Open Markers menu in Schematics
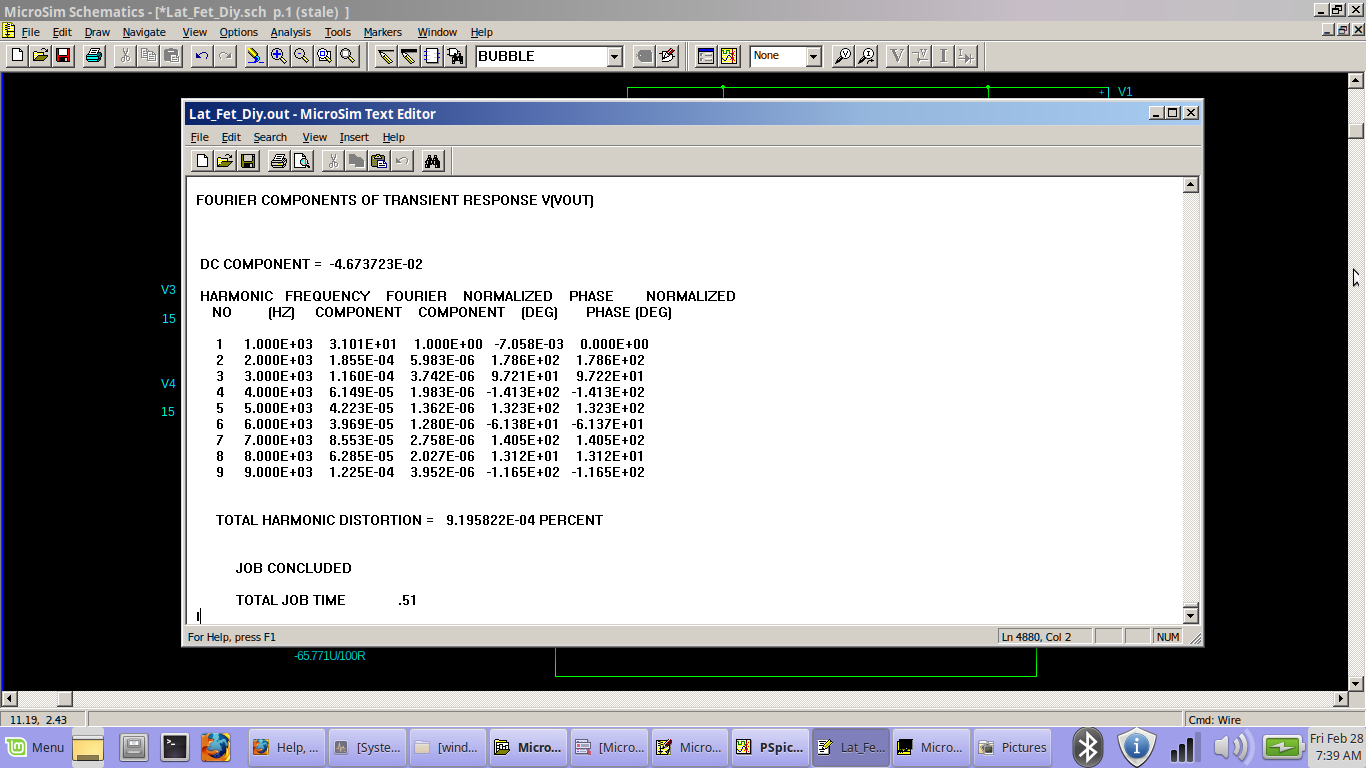 pyautogui.click(x=383, y=32)
